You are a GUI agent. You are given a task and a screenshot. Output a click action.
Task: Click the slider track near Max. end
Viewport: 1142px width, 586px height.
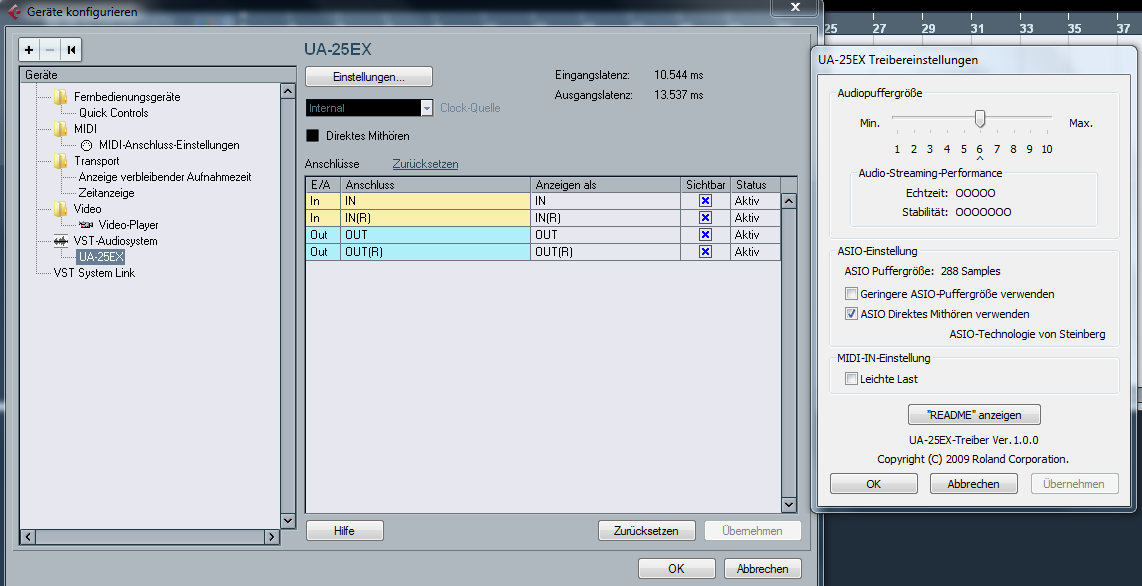pos(1045,117)
